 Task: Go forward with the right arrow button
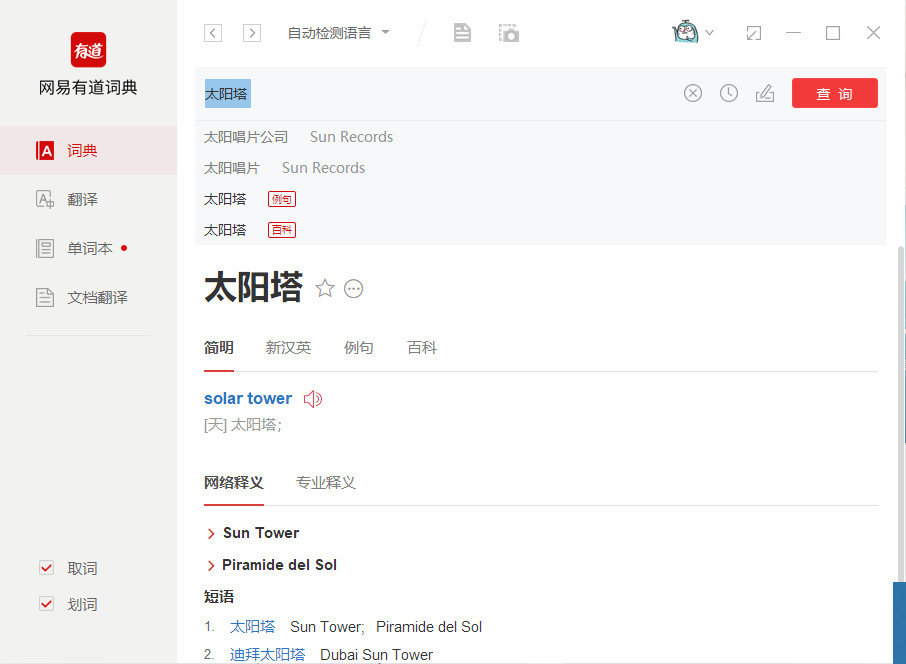pyautogui.click(x=252, y=33)
